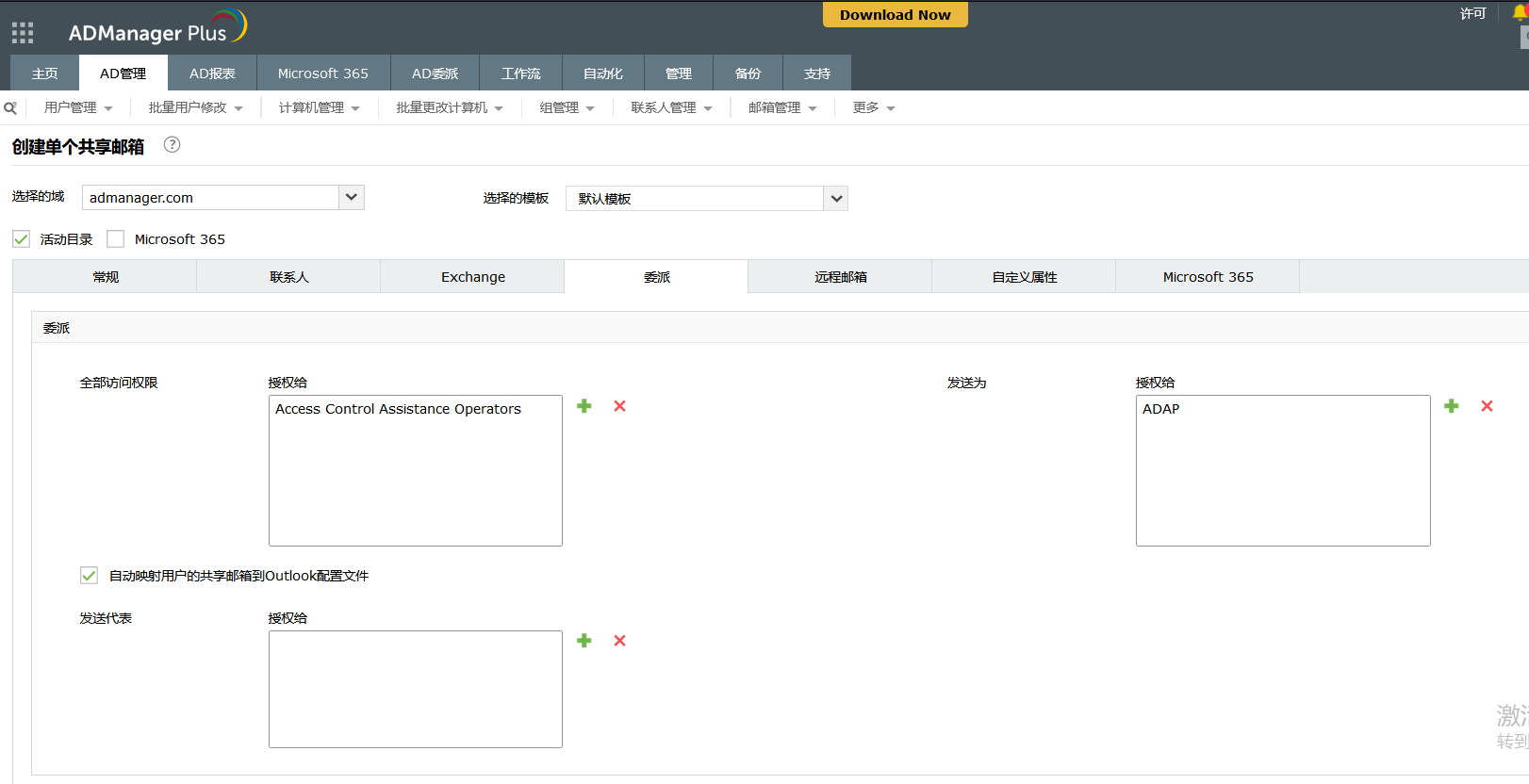1529x784 pixels.
Task: Select Access Control Assistance Operators entry
Action: pos(398,409)
